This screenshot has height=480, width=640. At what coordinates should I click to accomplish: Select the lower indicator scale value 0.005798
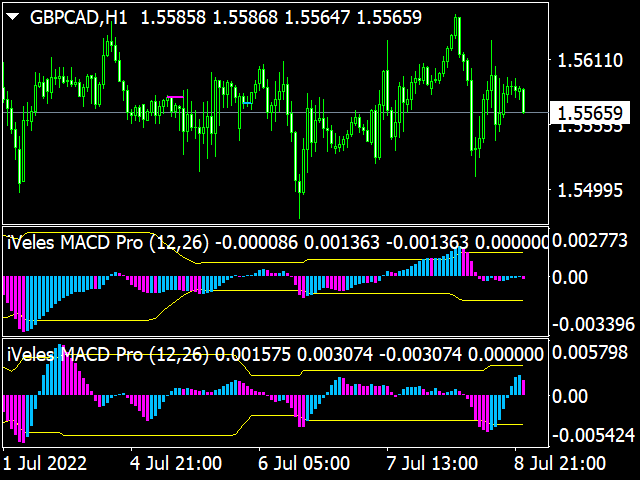590,352
